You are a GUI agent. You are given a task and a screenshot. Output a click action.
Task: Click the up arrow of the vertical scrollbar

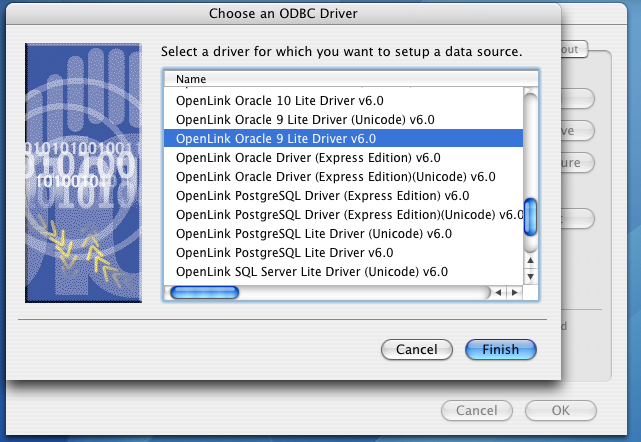[530, 260]
